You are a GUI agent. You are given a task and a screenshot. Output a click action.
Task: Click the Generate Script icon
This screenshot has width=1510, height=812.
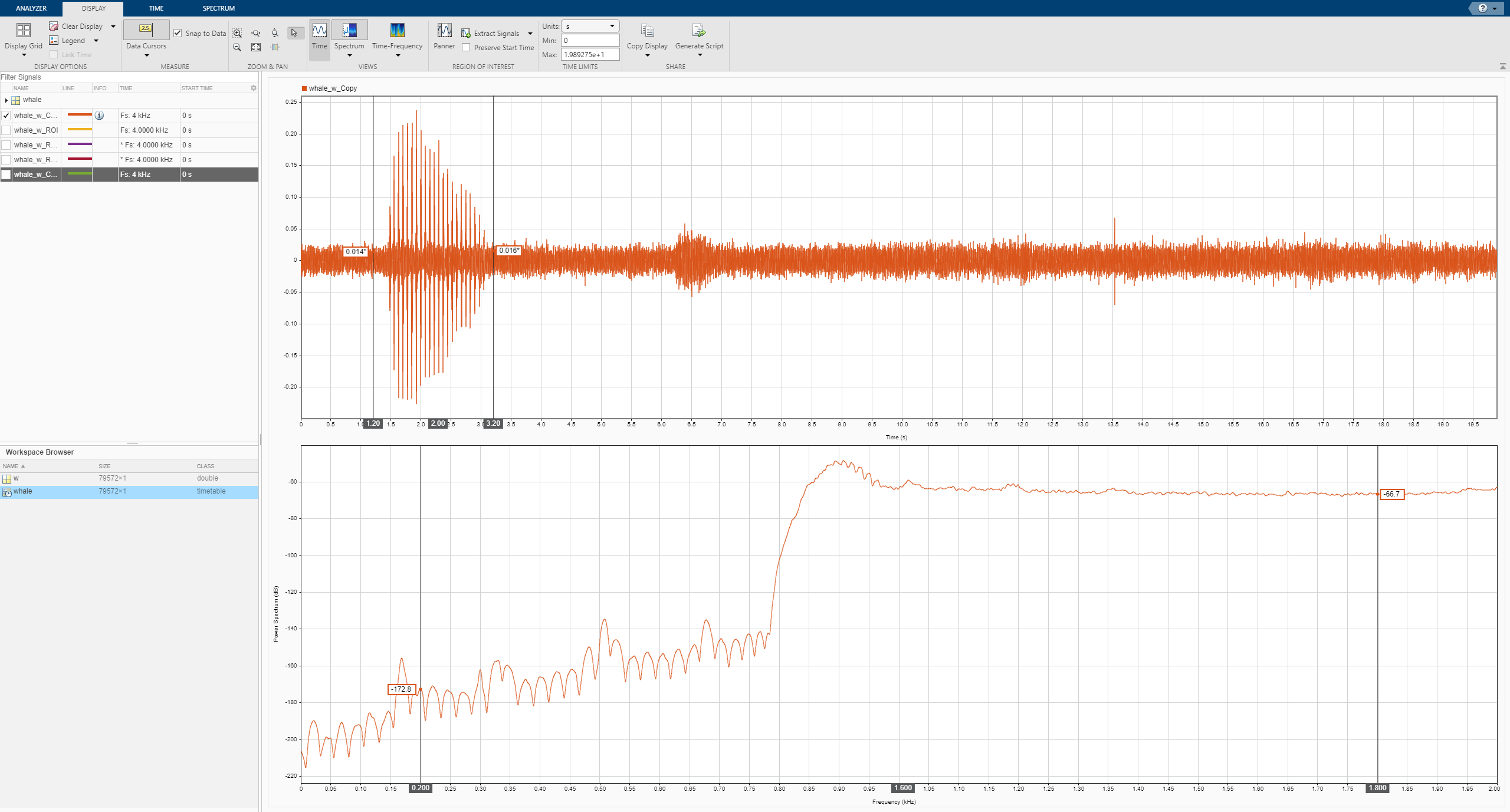[698, 31]
